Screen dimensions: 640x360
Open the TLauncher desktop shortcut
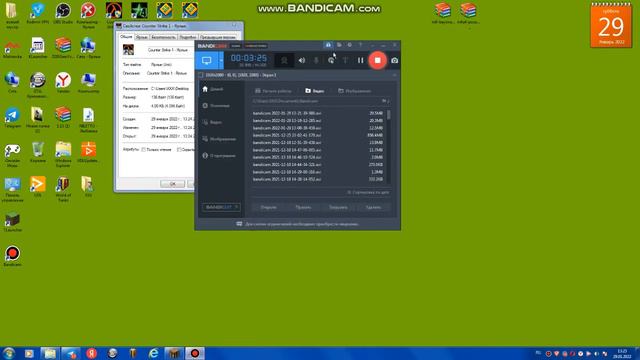[x=12, y=222]
